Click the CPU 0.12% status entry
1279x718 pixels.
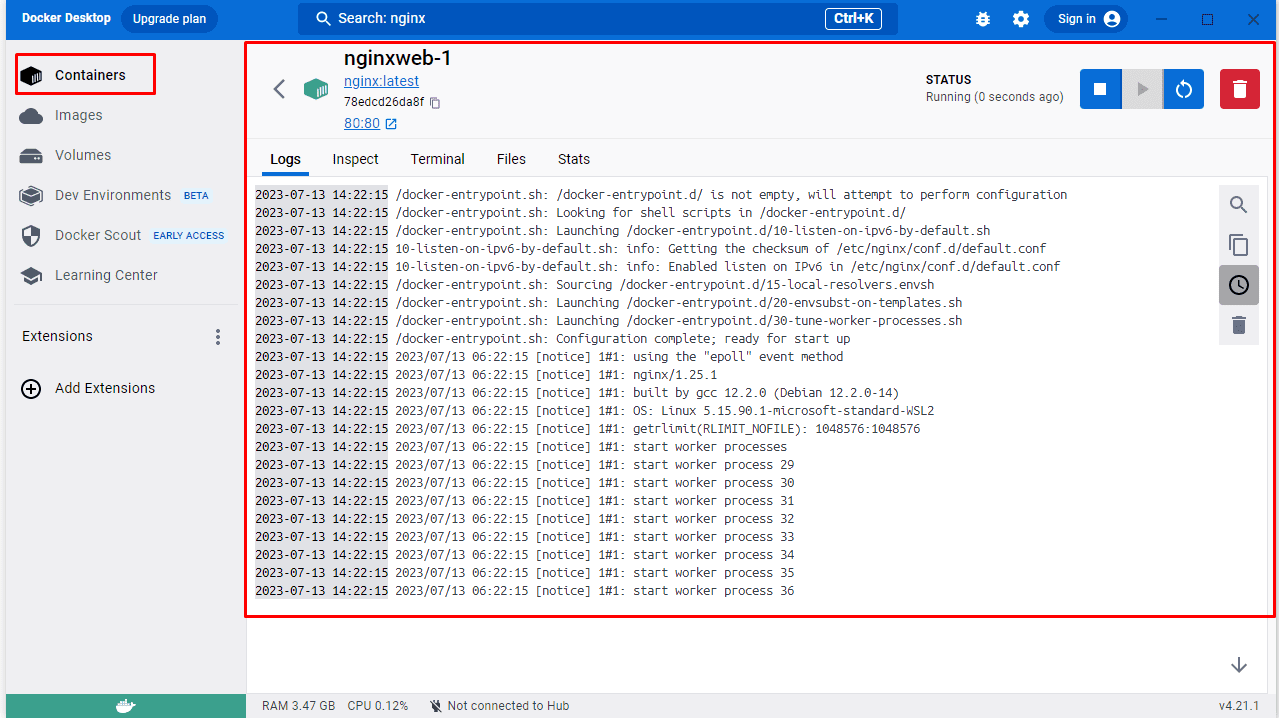pos(378,706)
